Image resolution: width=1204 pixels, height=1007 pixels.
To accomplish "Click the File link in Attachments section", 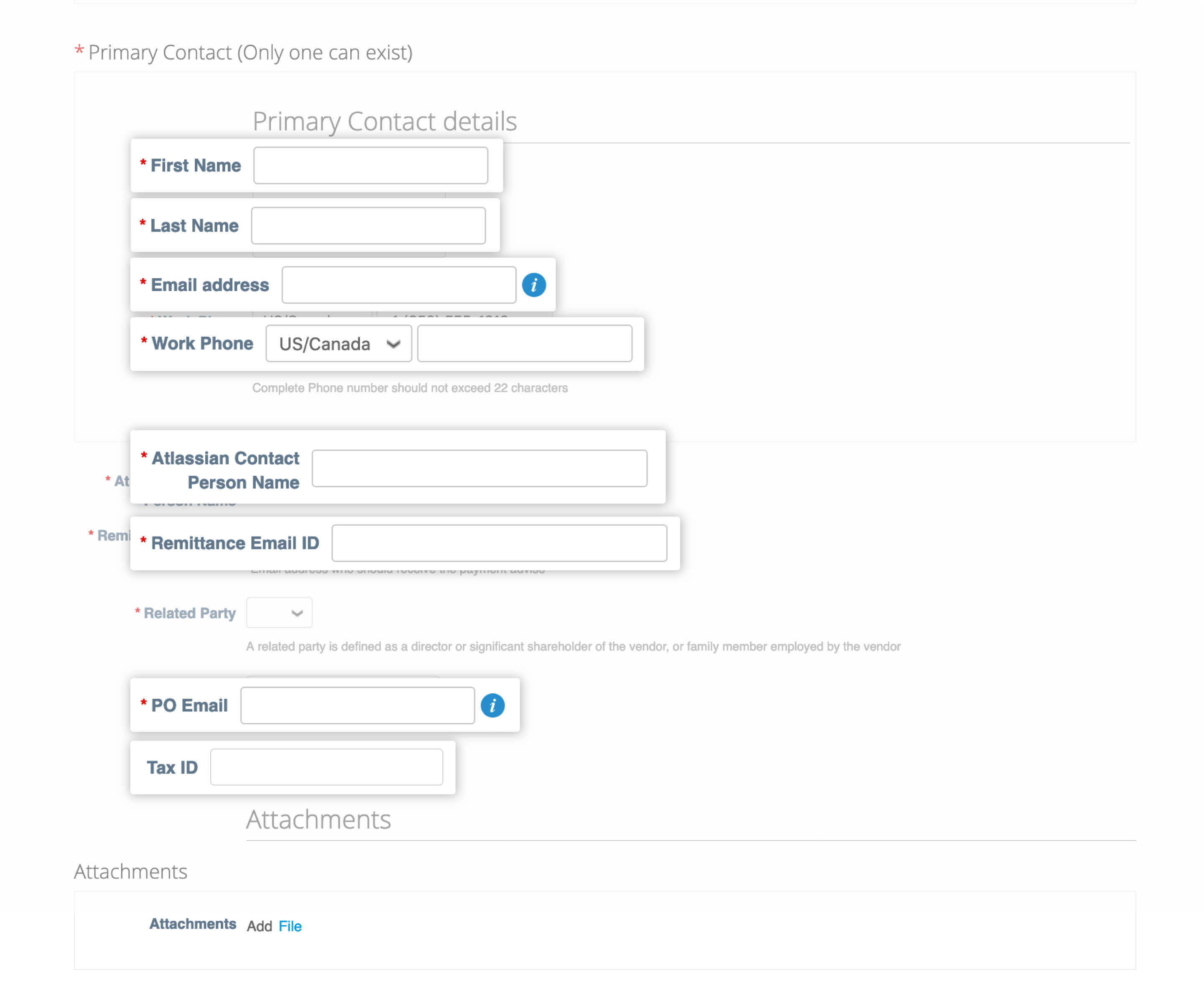I will (x=289, y=924).
